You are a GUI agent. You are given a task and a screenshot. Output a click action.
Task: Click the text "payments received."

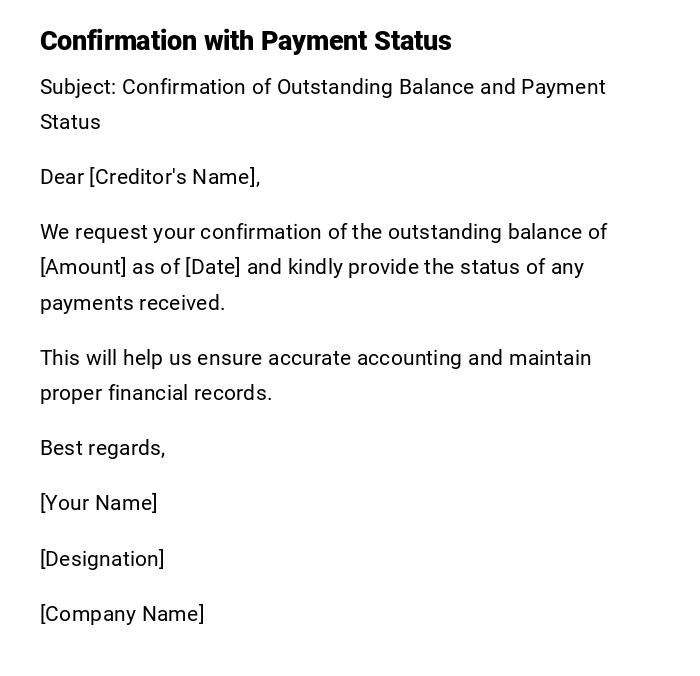pos(132,303)
